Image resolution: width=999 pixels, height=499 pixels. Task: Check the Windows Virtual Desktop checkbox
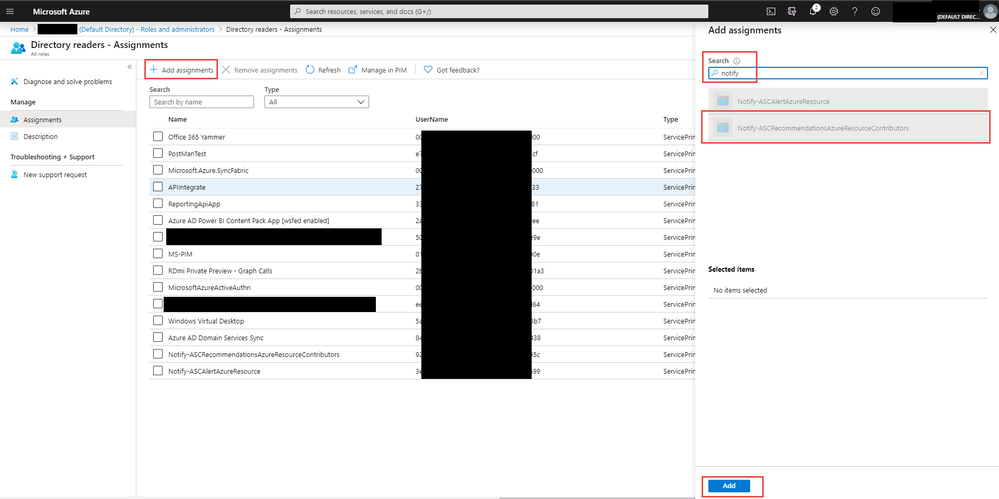[x=157, y=321]
